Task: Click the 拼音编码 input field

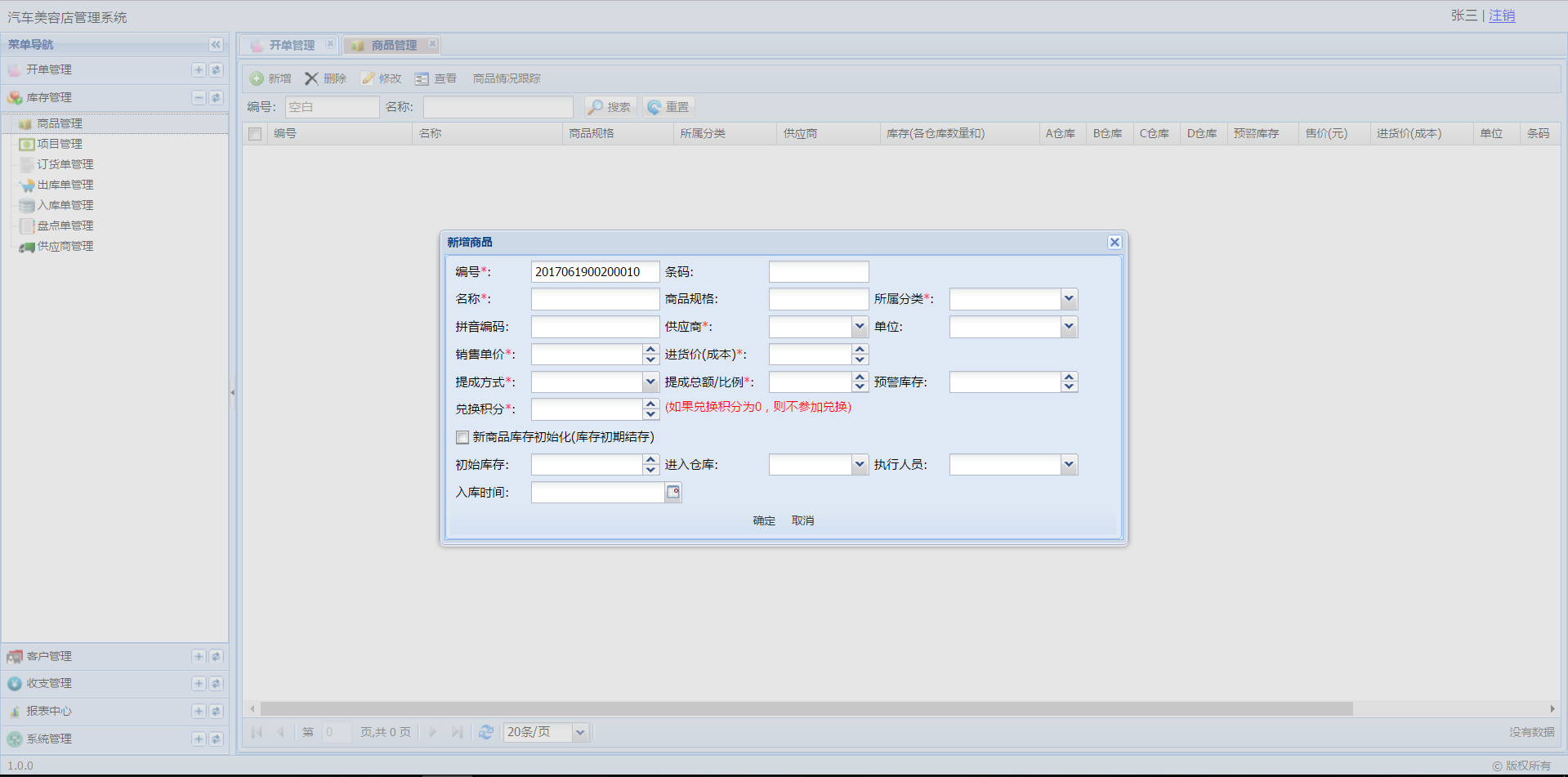Action: click(x=595, y=327)
